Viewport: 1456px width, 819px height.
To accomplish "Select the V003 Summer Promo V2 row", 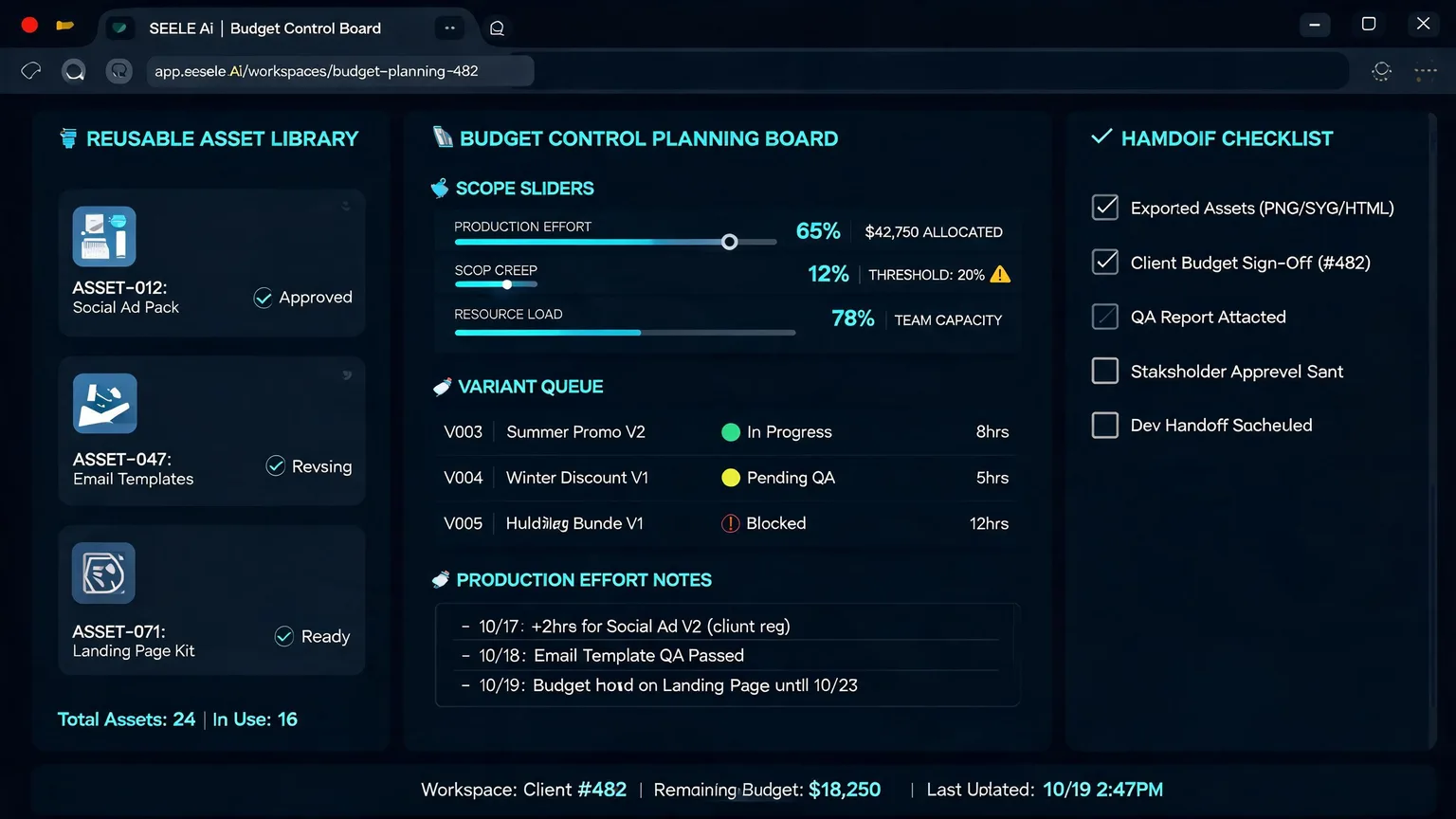I will coord(726,432).
